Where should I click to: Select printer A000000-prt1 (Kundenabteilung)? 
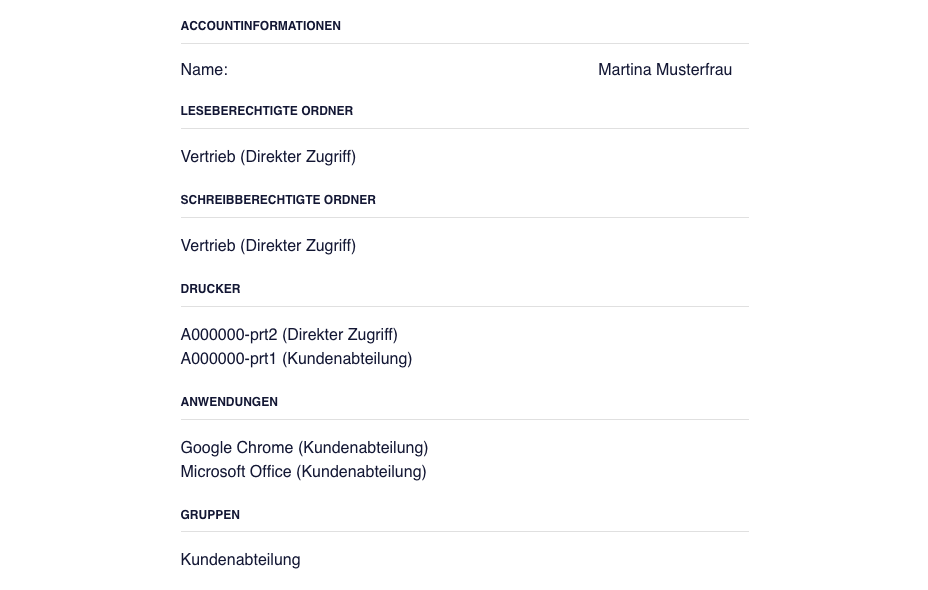click(296, 359)
